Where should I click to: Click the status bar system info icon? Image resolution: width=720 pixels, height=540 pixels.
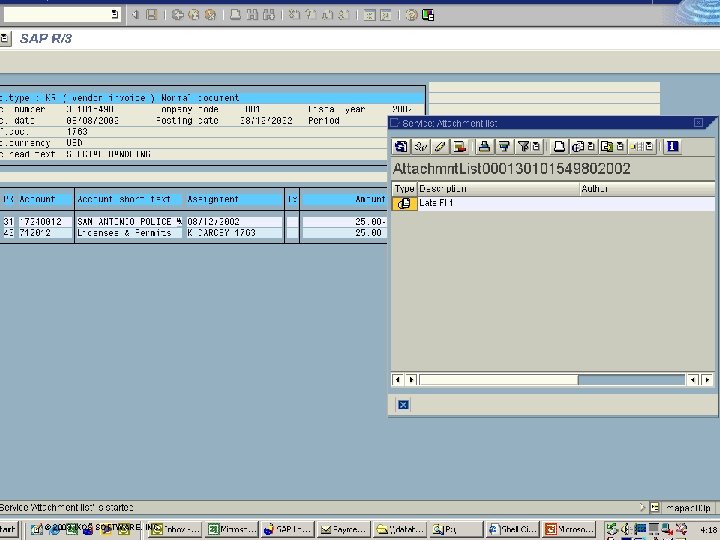pos(655,507)
